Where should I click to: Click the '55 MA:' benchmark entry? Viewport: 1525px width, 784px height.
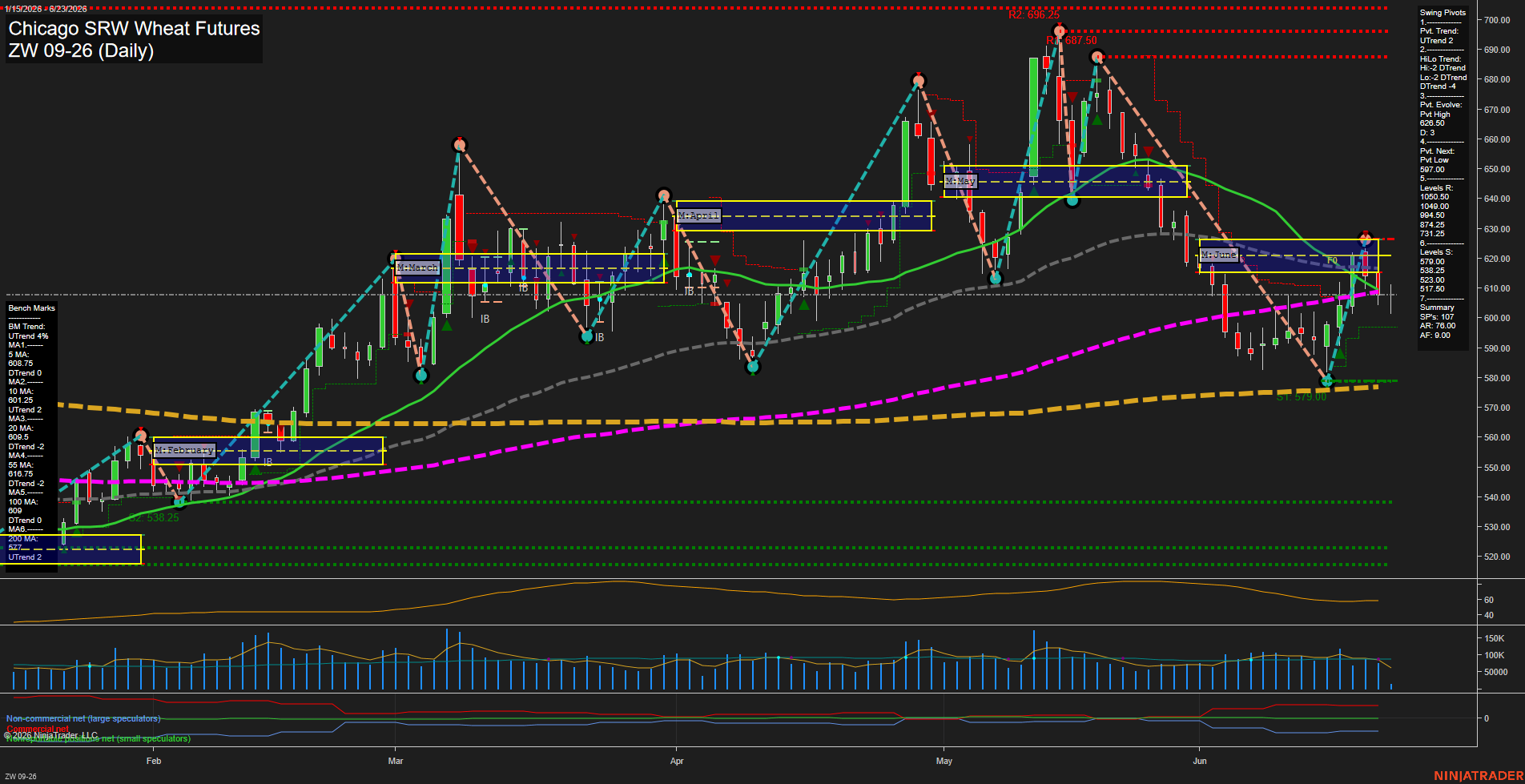pos(20,465)
